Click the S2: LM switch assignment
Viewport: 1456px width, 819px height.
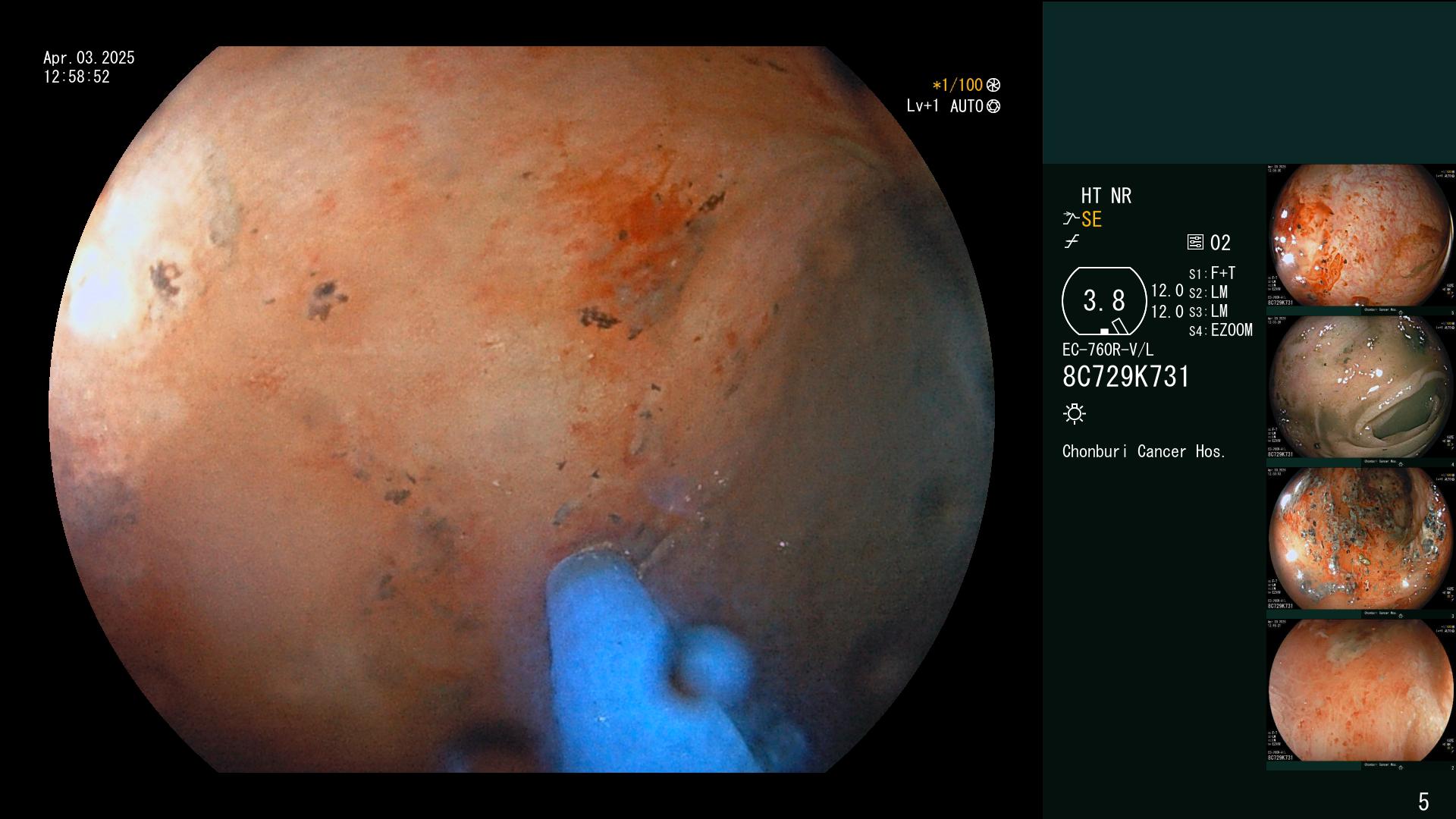coord(1208,293)
